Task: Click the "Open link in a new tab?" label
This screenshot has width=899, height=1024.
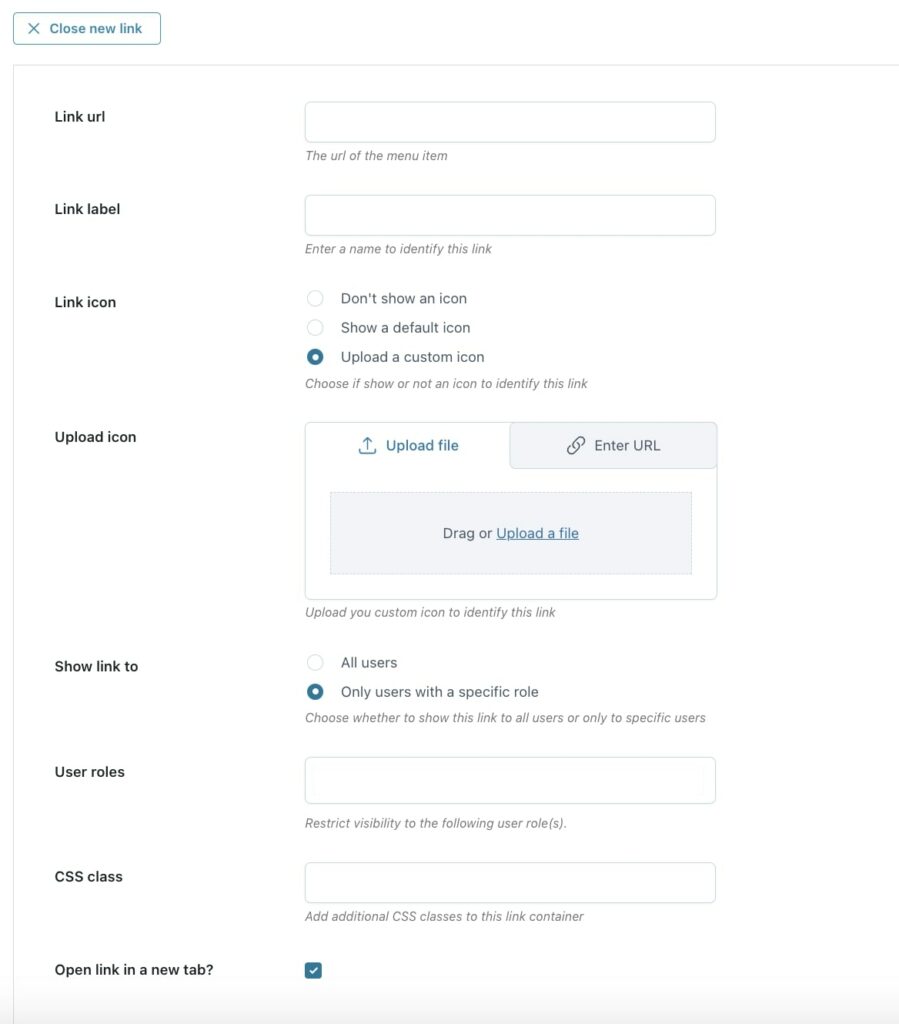Action: [x=134, y=970]
